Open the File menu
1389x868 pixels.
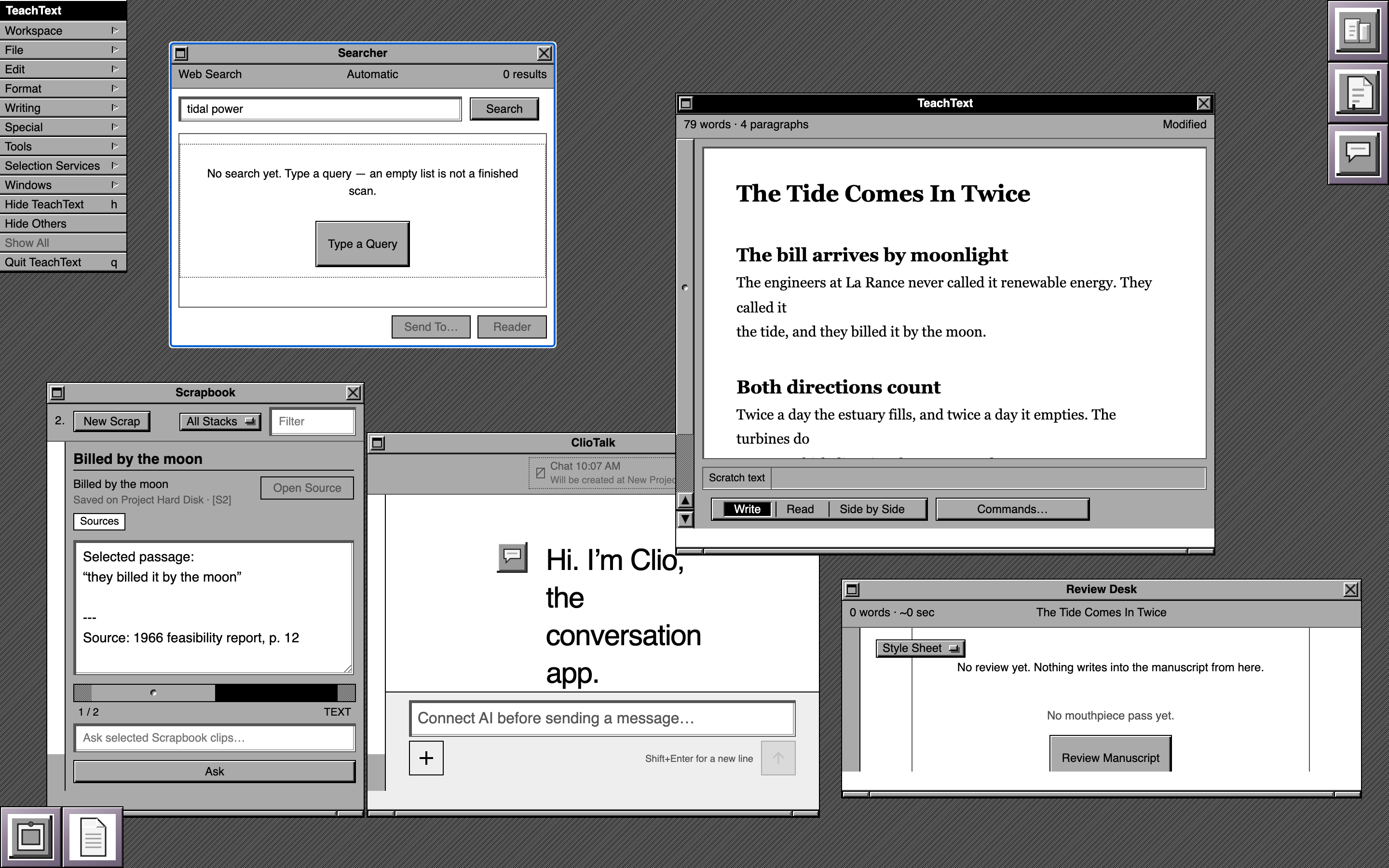pos(63,50)
